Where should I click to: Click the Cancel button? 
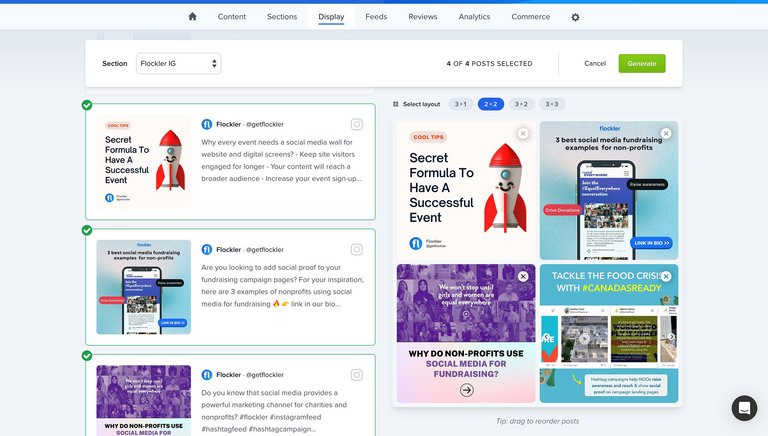pos(595,64)
